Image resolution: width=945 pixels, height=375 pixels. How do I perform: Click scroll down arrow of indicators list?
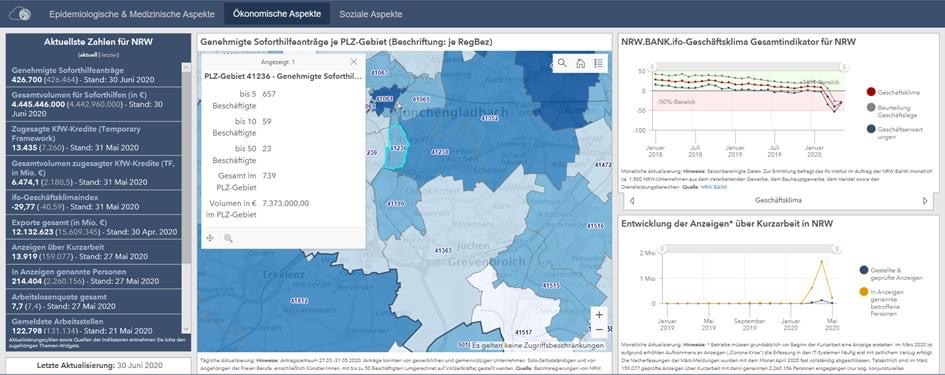tap(186, 329)
